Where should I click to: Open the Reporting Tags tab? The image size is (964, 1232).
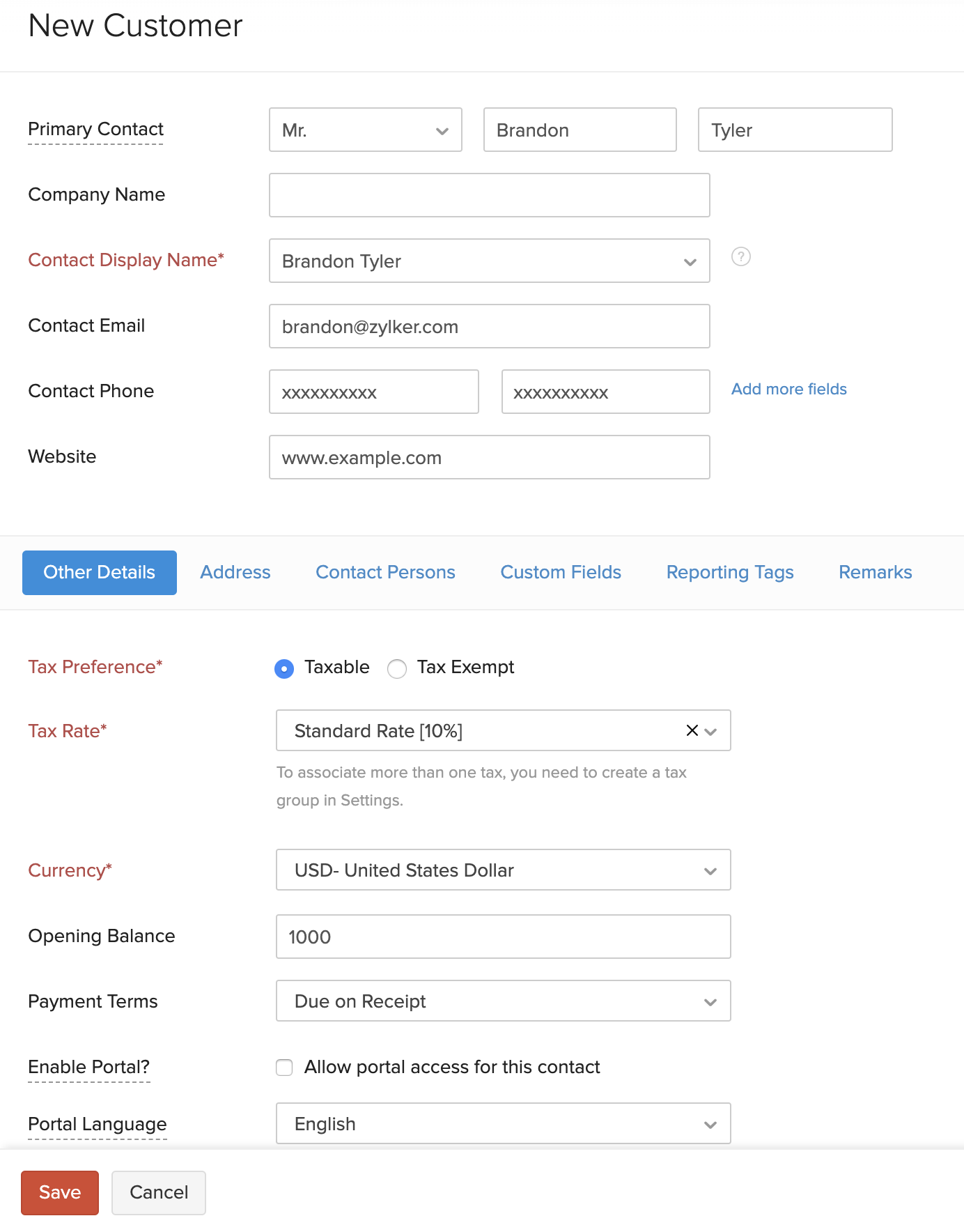click(730, 573)
